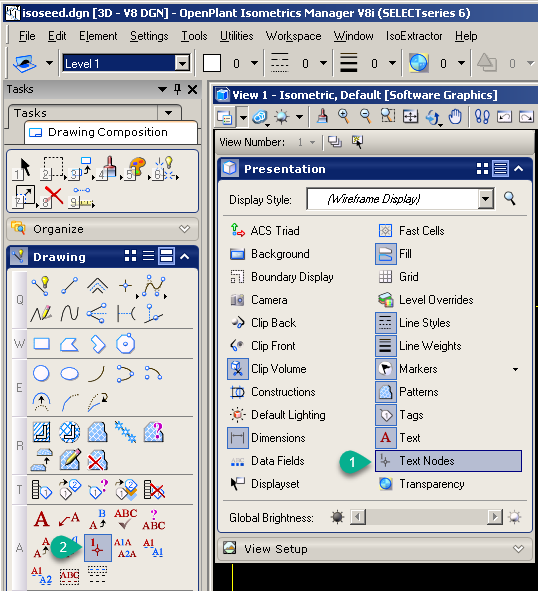Click the Zoom In magnifier icon
This screenshot has height=591, width=538.
(x=343, y=116)
